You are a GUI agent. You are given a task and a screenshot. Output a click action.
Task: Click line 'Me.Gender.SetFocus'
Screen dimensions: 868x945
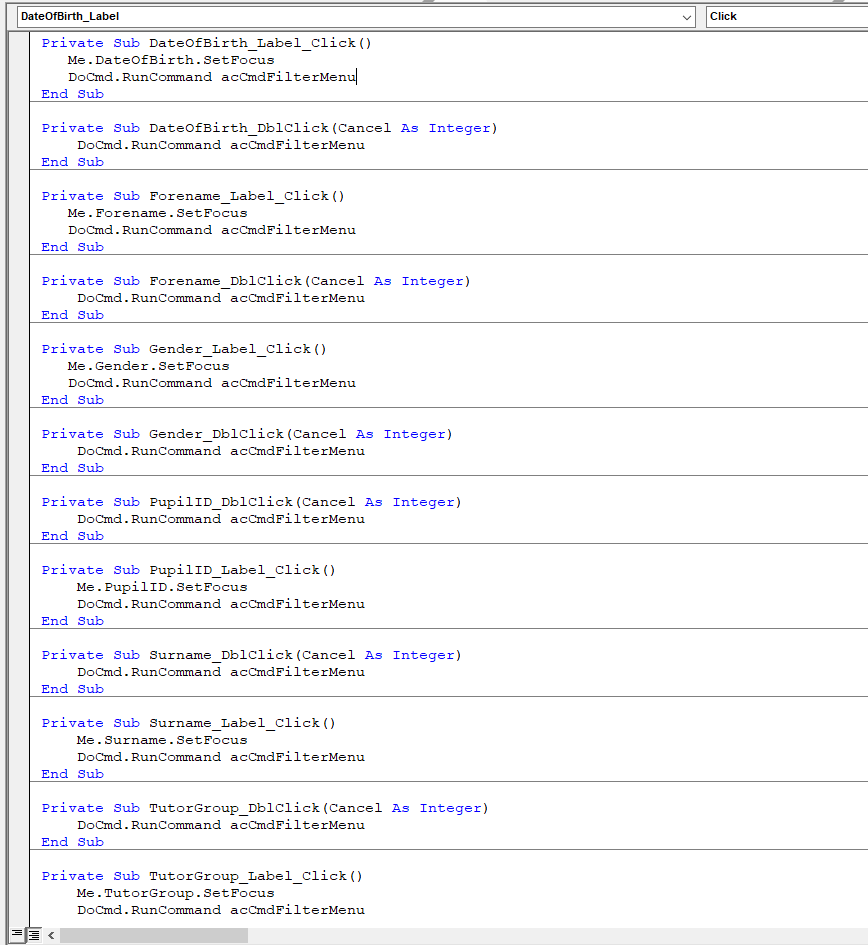click(148, 366)
